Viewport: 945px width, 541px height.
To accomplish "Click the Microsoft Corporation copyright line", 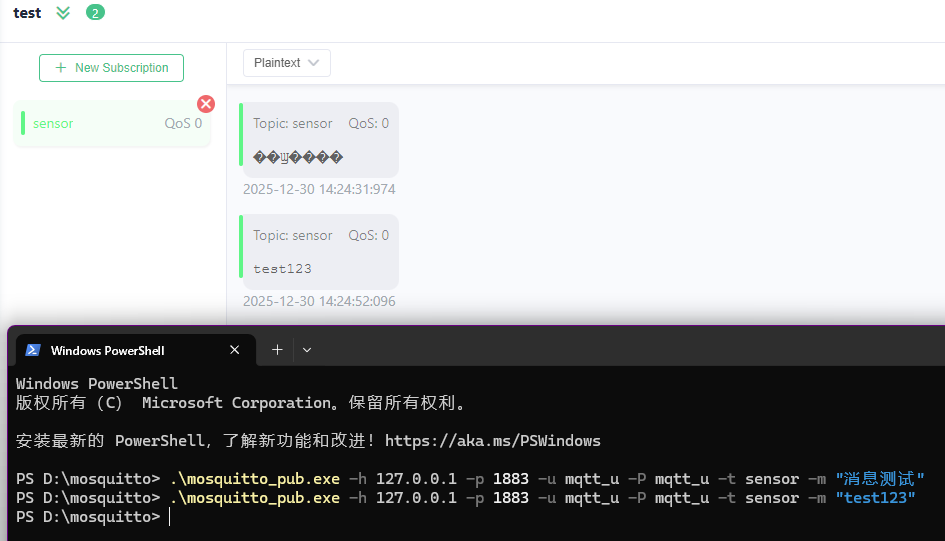I will point(241,402).
